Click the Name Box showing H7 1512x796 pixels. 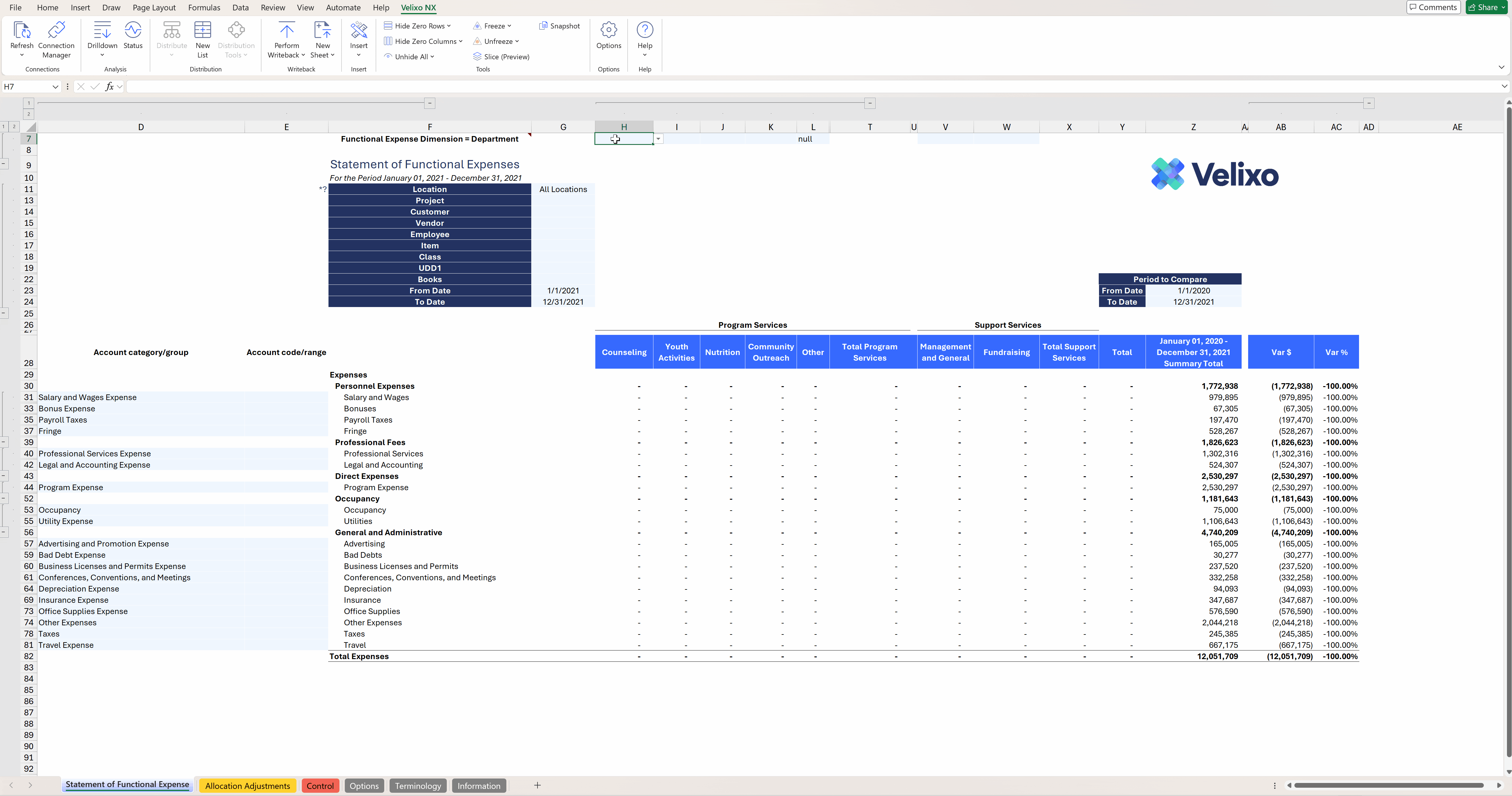click(31, 87)
